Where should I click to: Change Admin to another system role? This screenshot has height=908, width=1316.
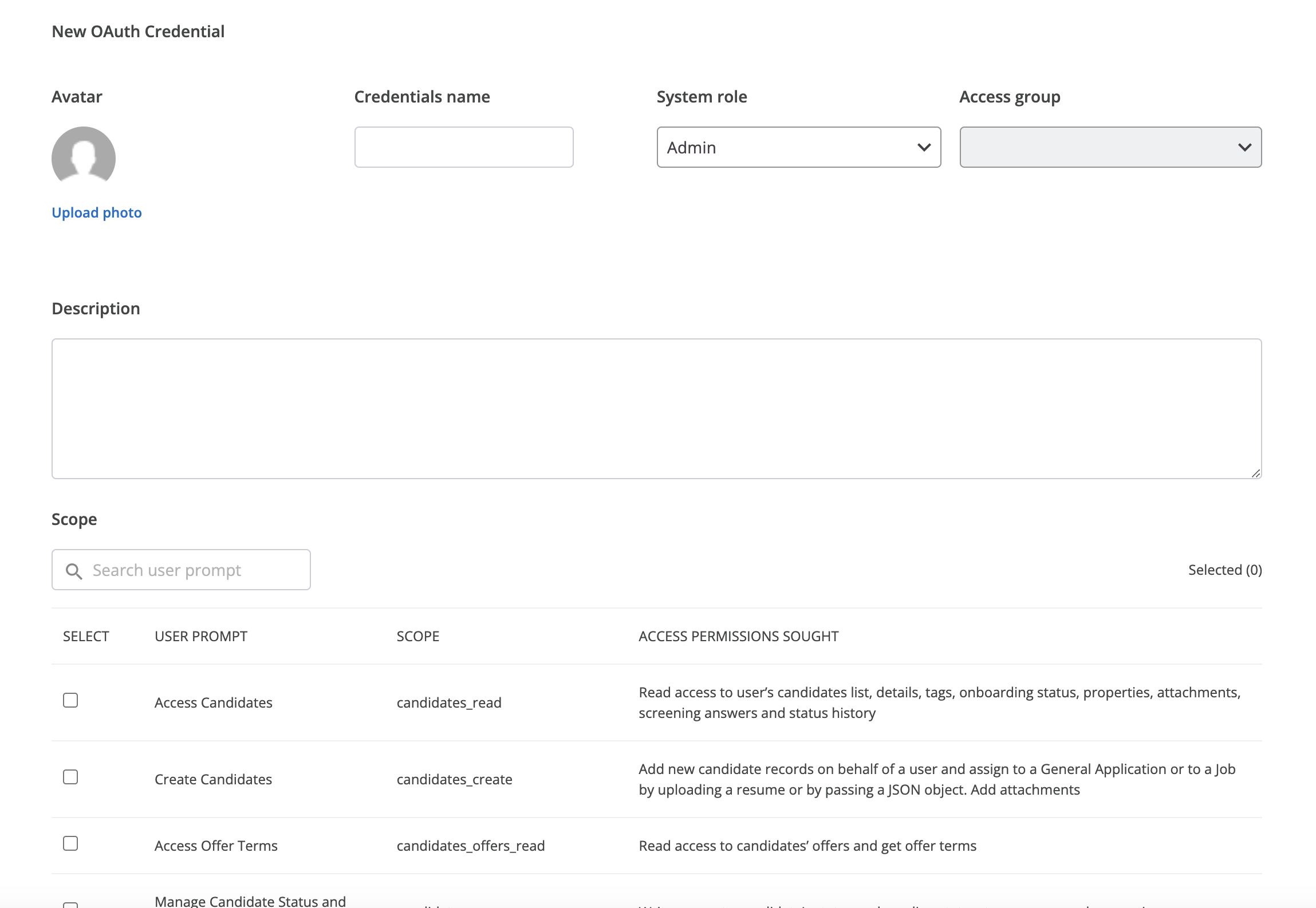point(798,148)
